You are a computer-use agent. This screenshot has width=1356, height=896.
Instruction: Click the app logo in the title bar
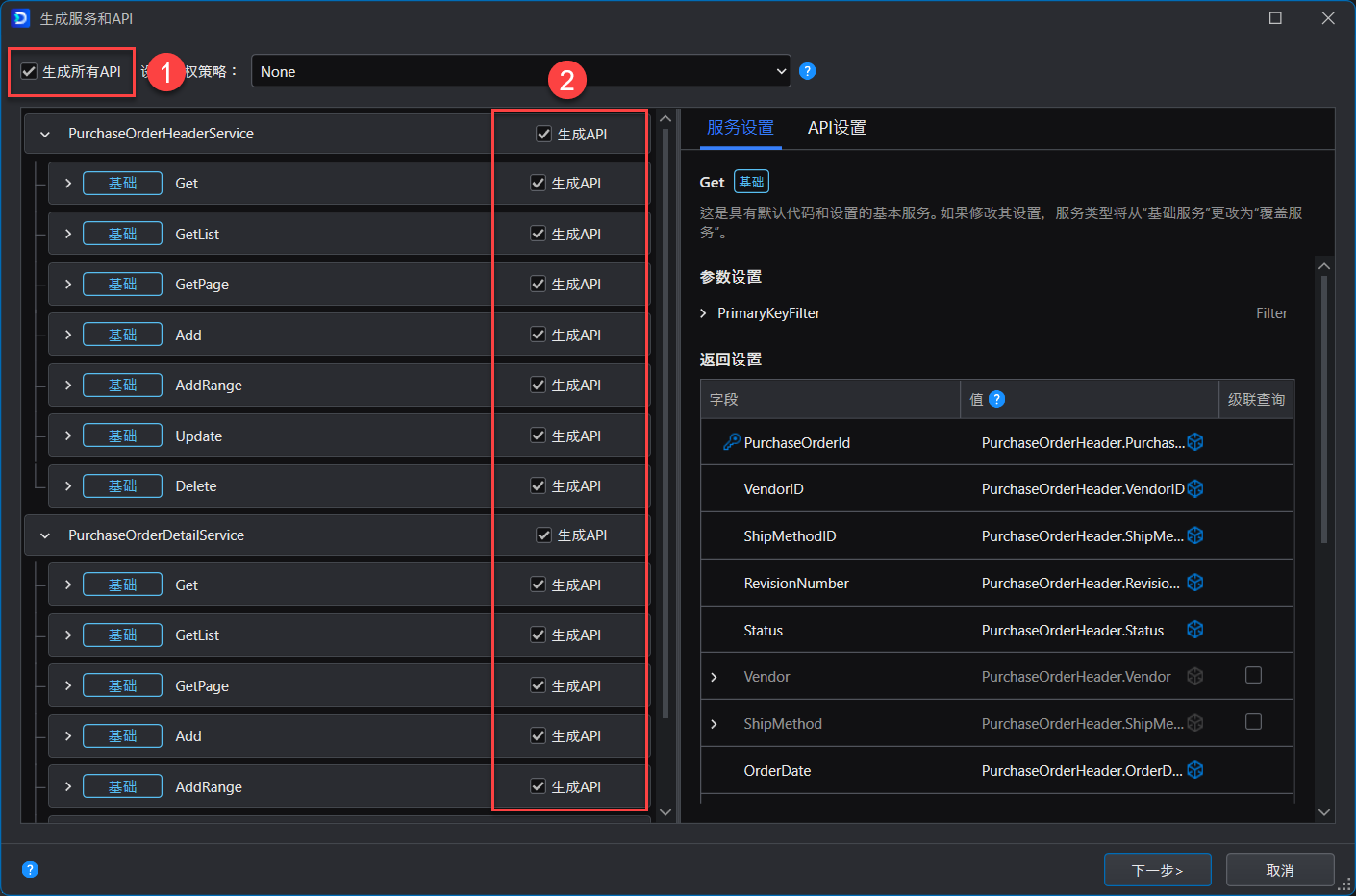tap(21, 18)
